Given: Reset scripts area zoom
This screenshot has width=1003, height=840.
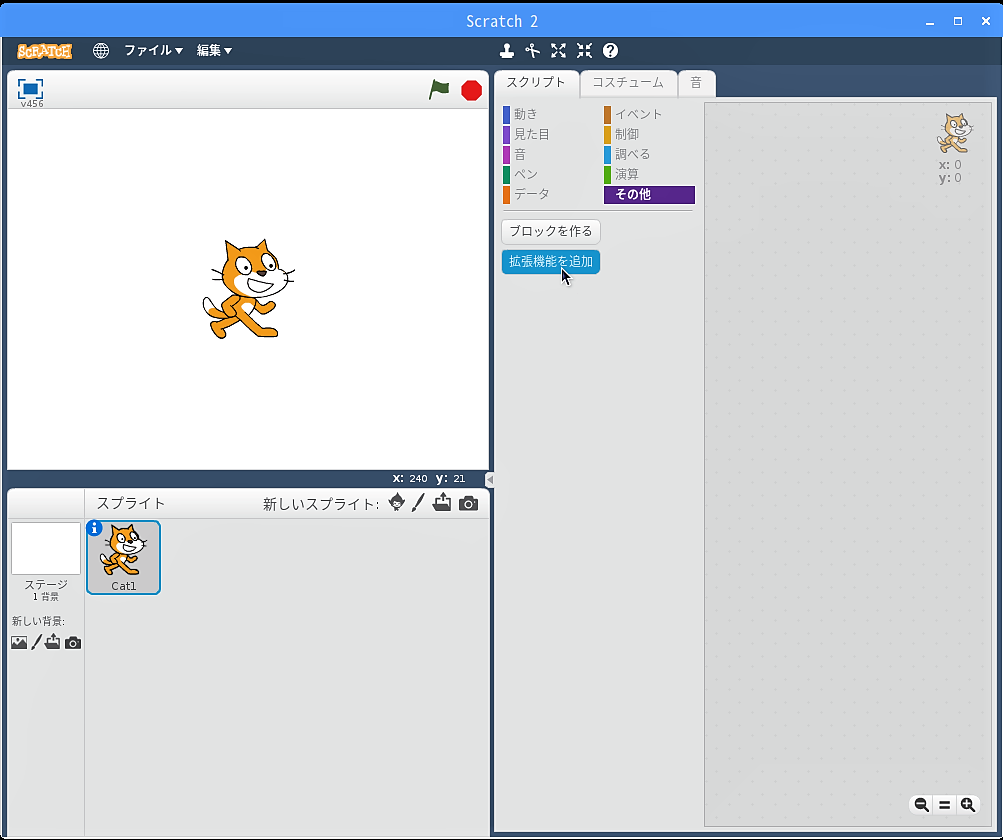Looking at the screenshot, I should pos(945,805).
